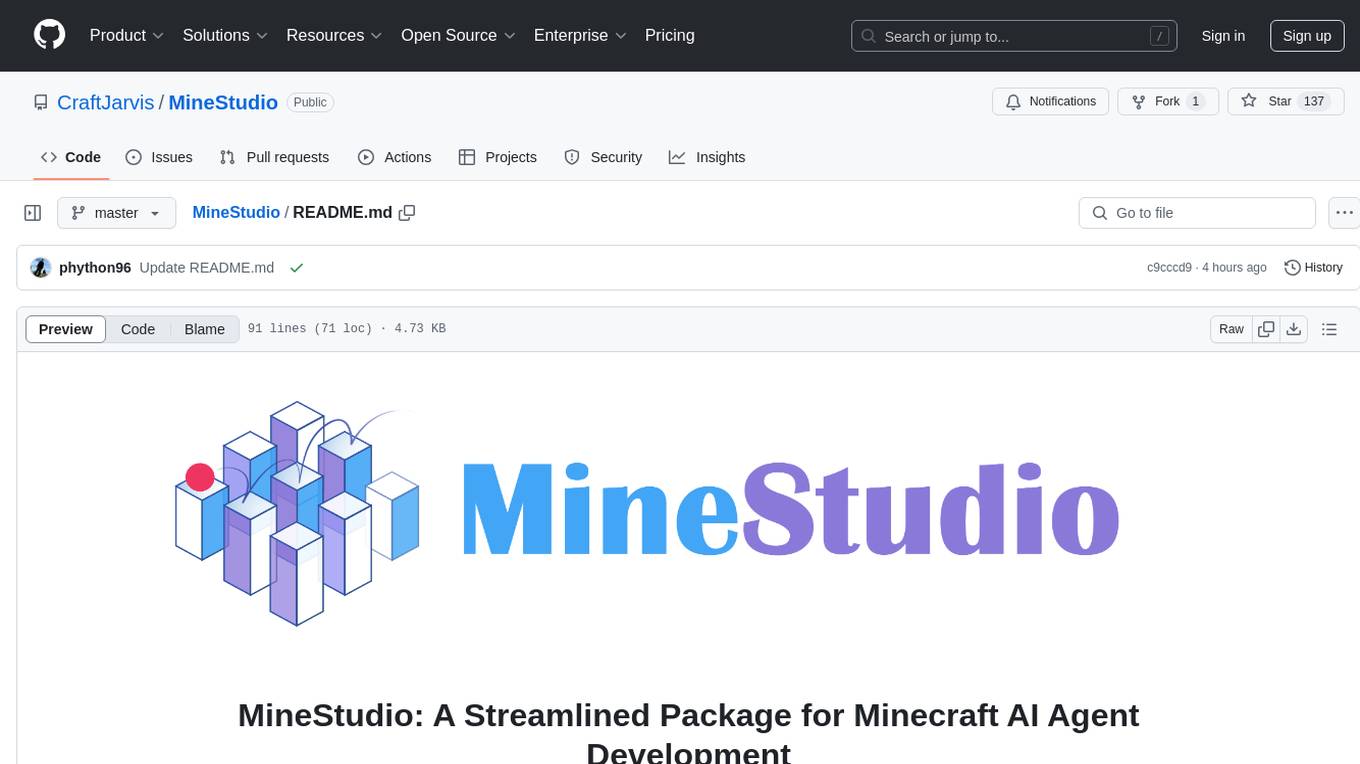Click the MineStudio logo image
Screen dimensions: 1360x764
647,513
